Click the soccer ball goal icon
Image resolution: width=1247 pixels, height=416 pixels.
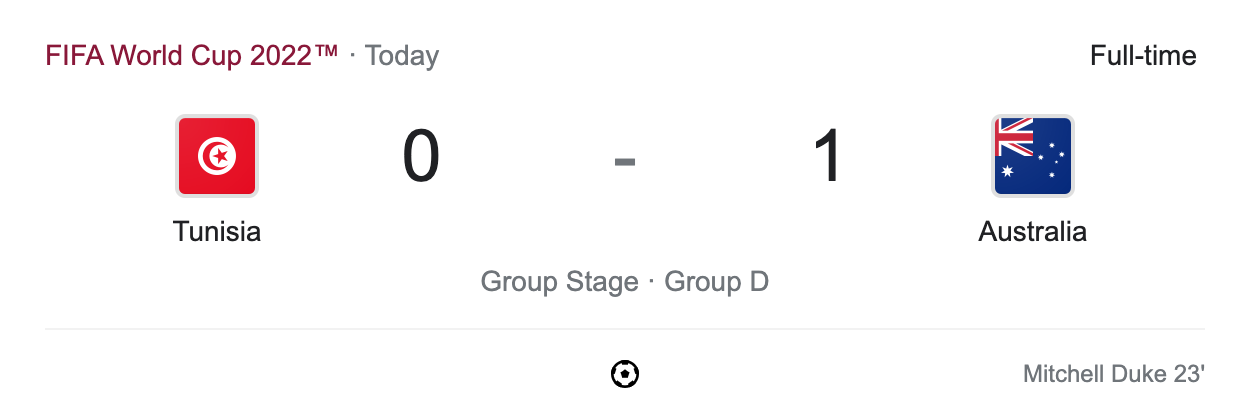(x=625, y=374)
